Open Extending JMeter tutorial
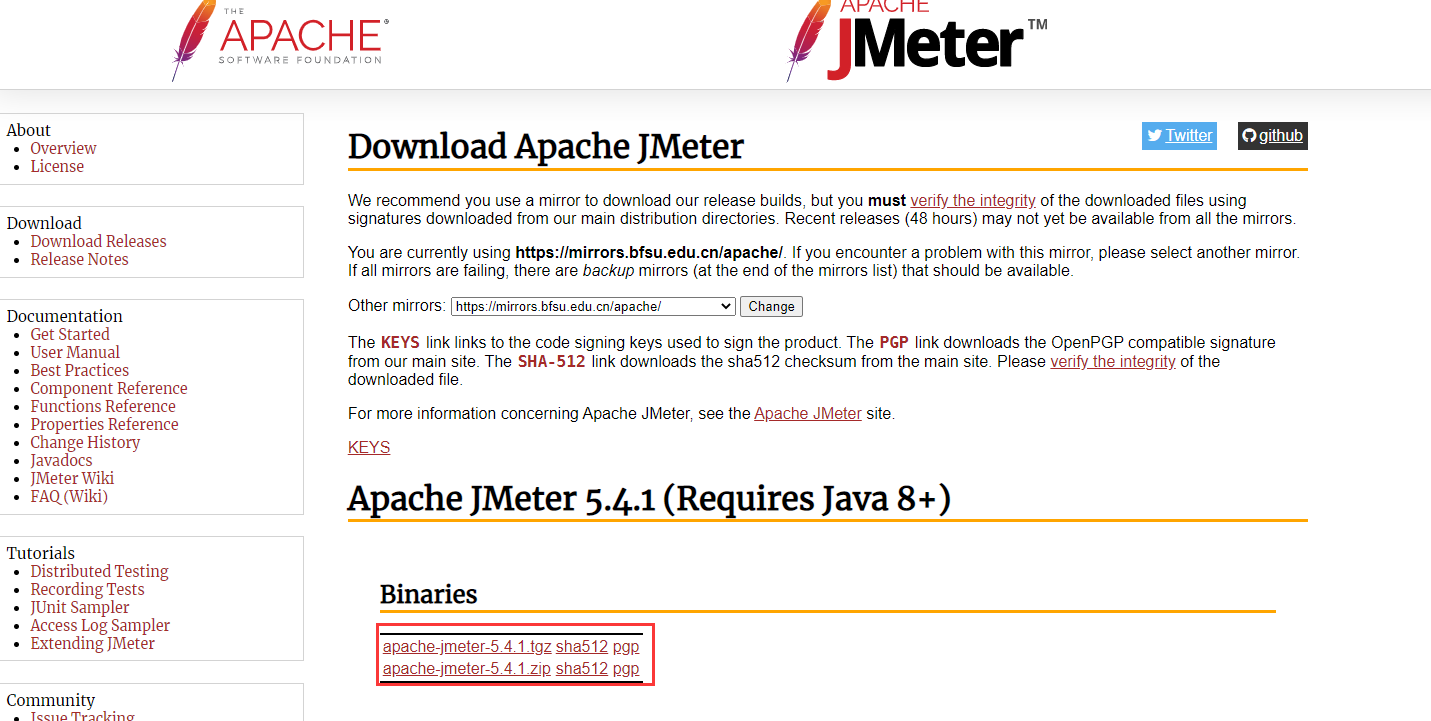 (92, 643)
